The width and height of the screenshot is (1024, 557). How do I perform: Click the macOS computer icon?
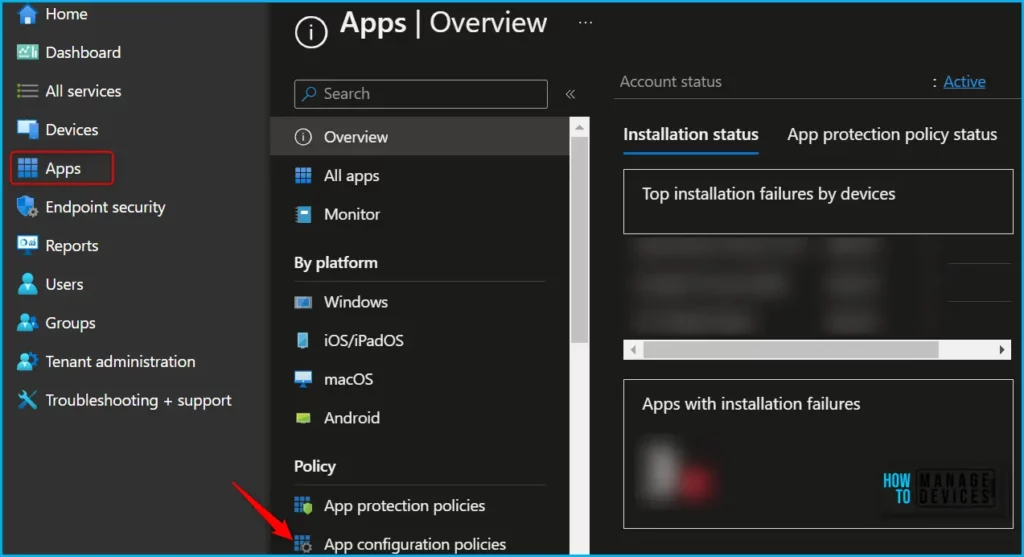(303, 379)
